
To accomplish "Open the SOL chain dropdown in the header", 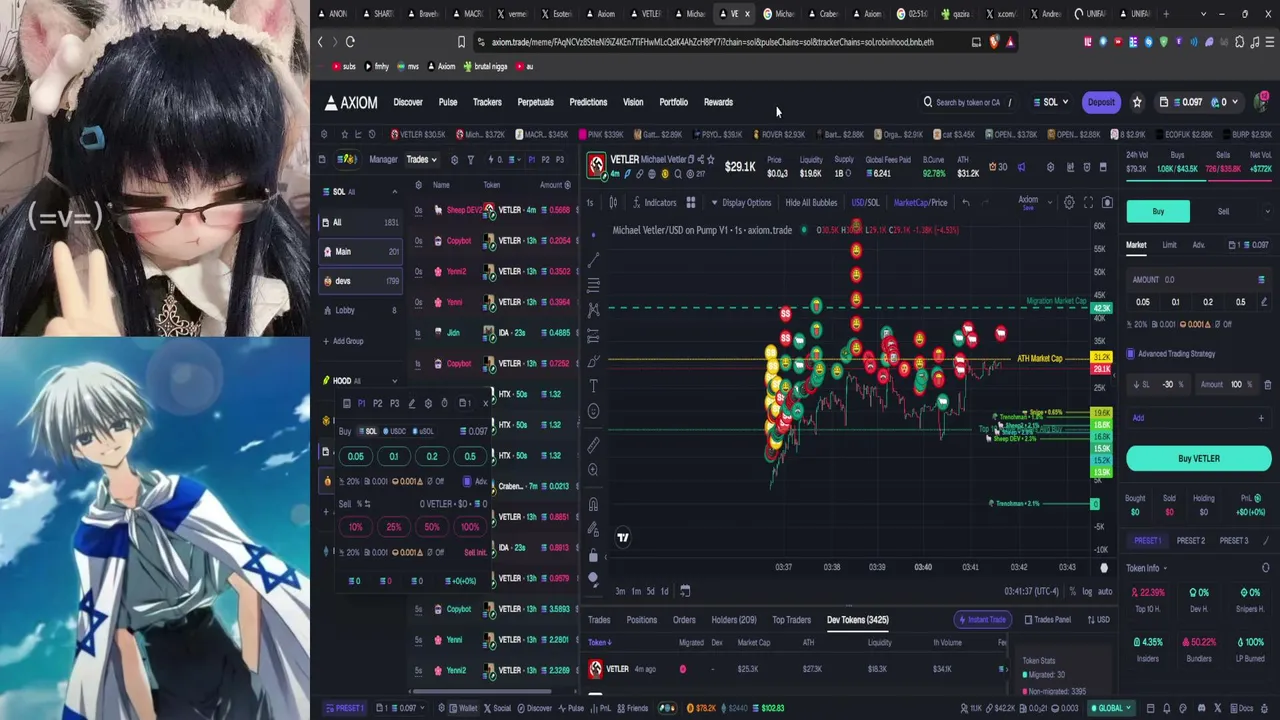I will (1051, 102).
